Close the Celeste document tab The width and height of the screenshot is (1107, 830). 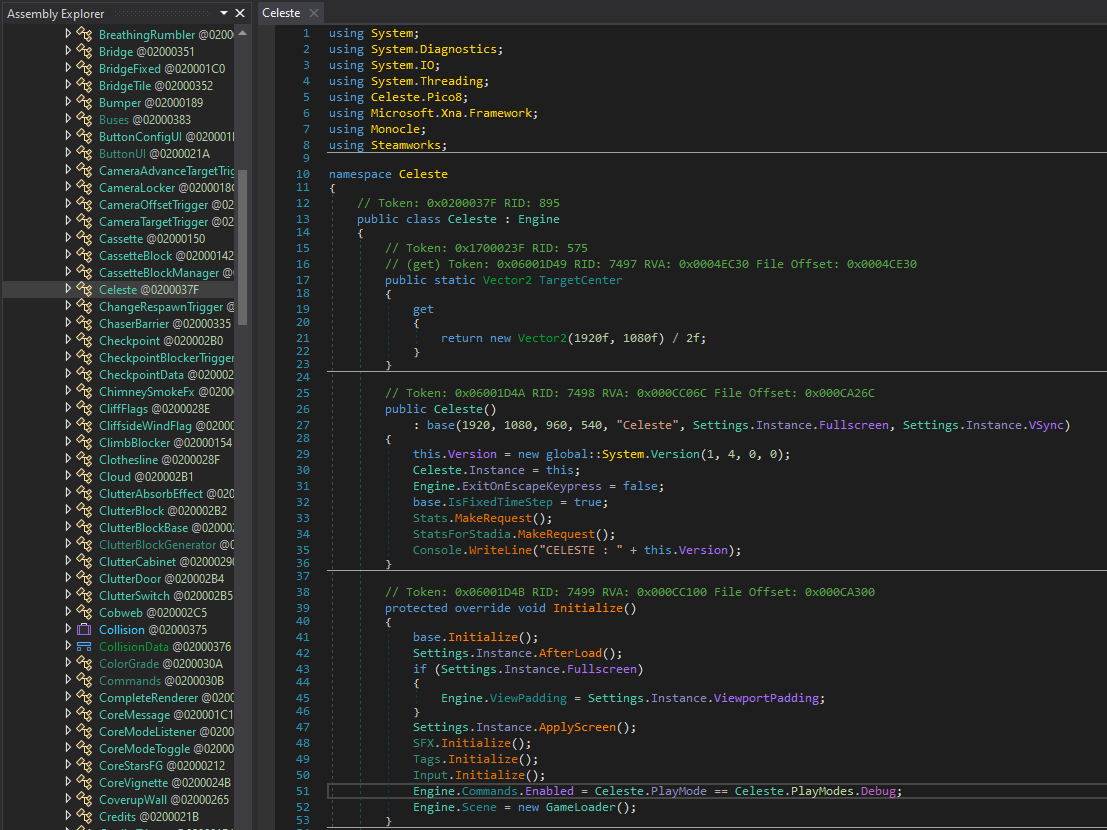pyautogui.click(x=313, y=13)
